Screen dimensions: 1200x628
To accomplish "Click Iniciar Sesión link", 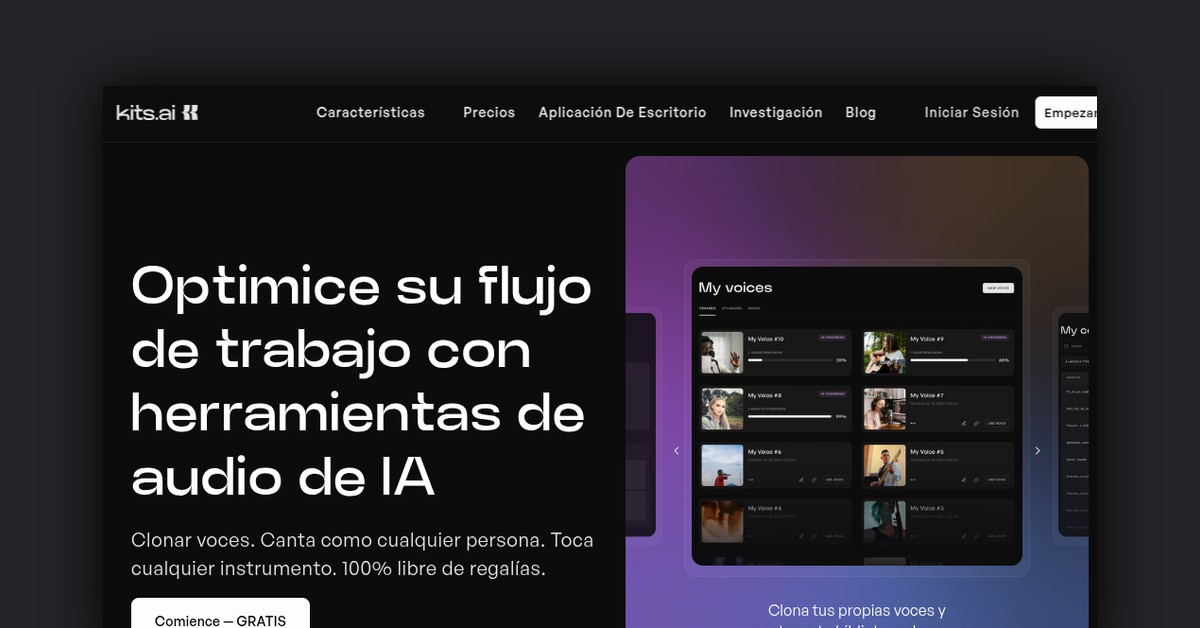I will tap(971, 113).
